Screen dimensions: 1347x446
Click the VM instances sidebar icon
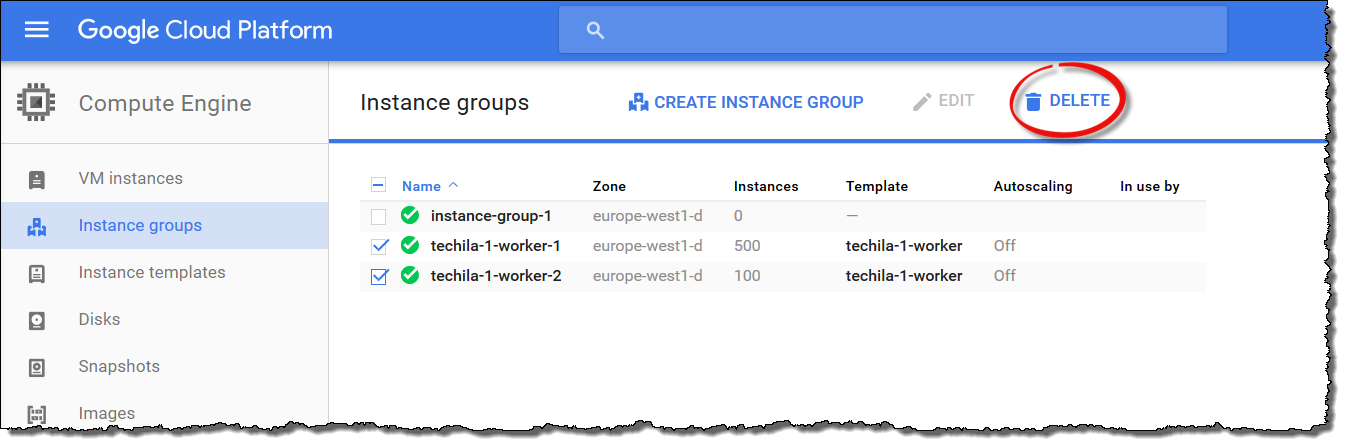click(x=37, y=179)
